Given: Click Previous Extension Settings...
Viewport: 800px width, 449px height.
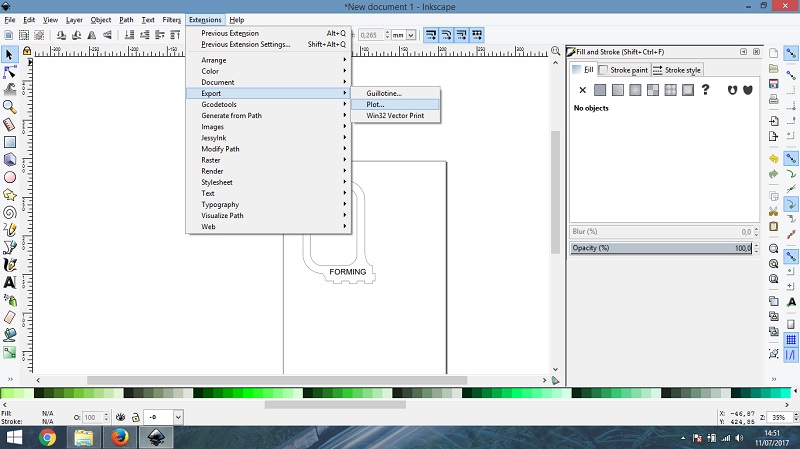Looking at the screenshot, I should pyautogui.click(x=269, y=44).
